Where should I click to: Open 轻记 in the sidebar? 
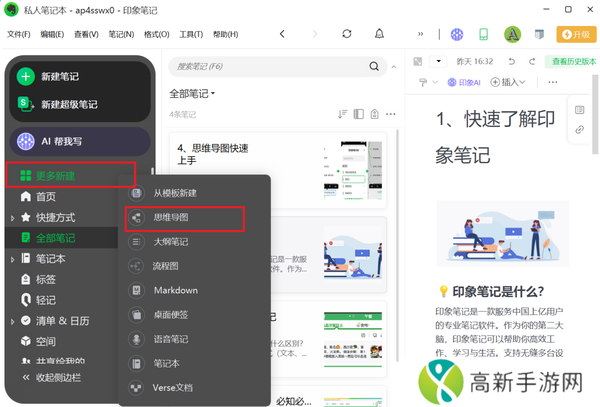click(x=46, y=300)
